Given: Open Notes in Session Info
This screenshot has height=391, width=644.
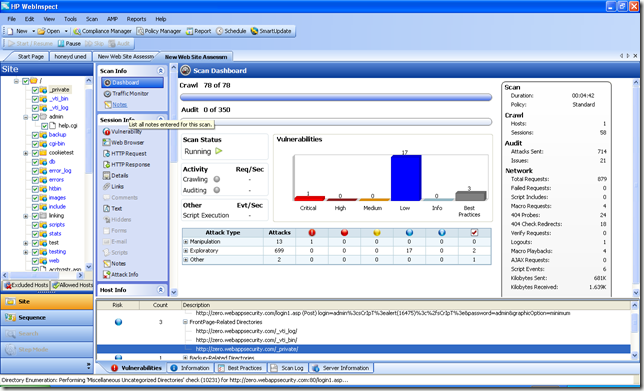Looking at the screenshot, I should point(114,264).
